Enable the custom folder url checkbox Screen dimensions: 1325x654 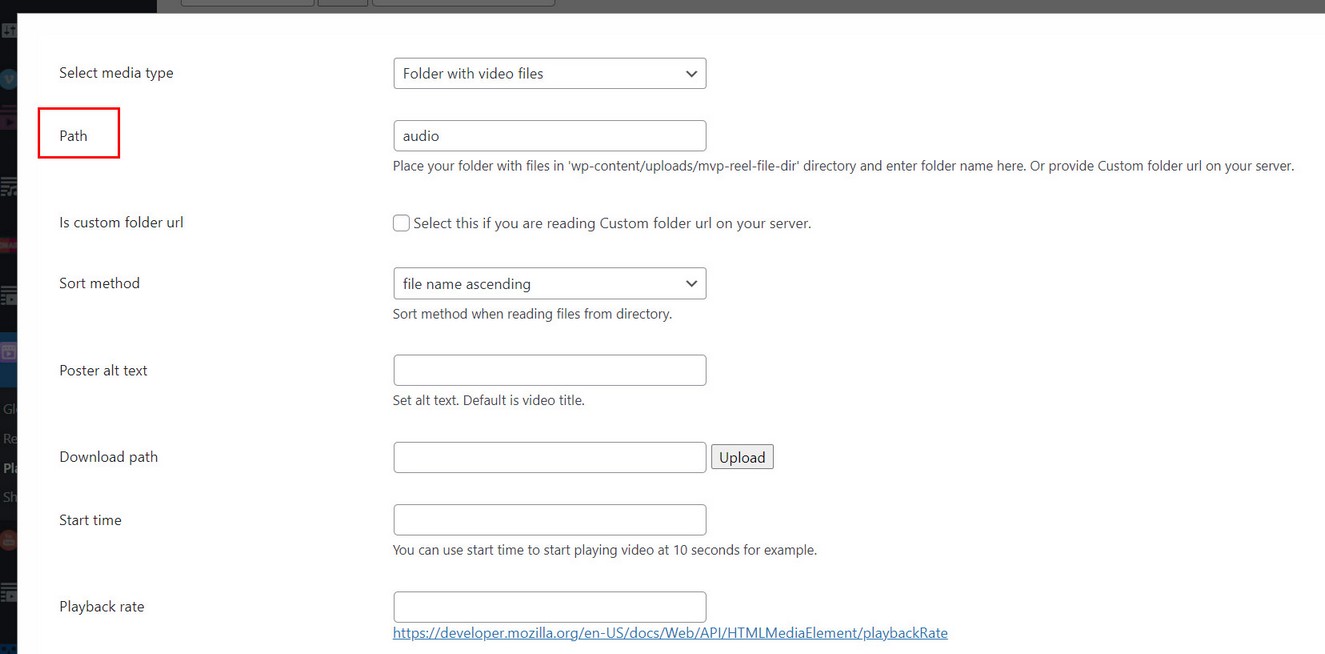tap(401, 223)
